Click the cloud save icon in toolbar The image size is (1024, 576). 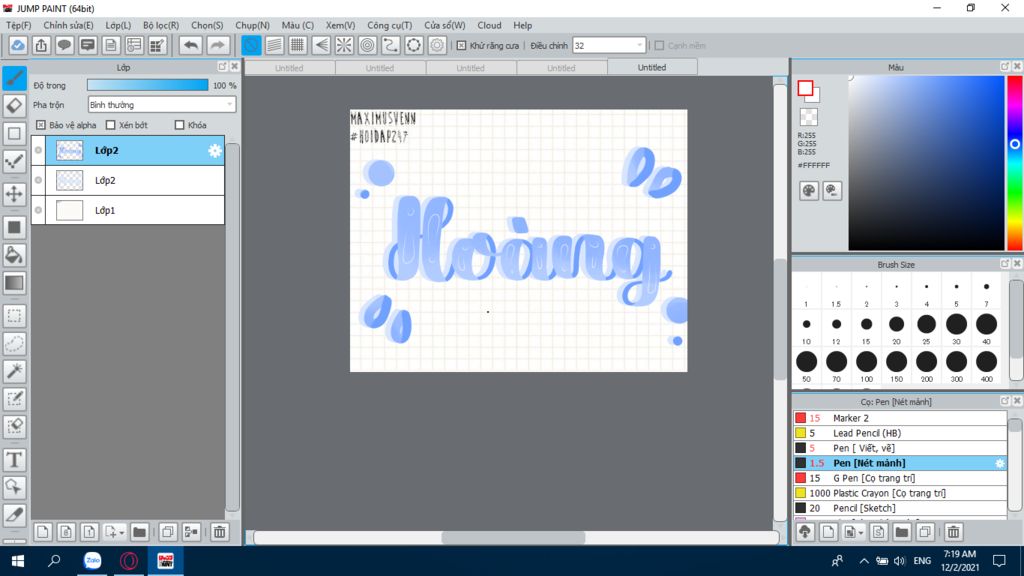tap(18, 45)
